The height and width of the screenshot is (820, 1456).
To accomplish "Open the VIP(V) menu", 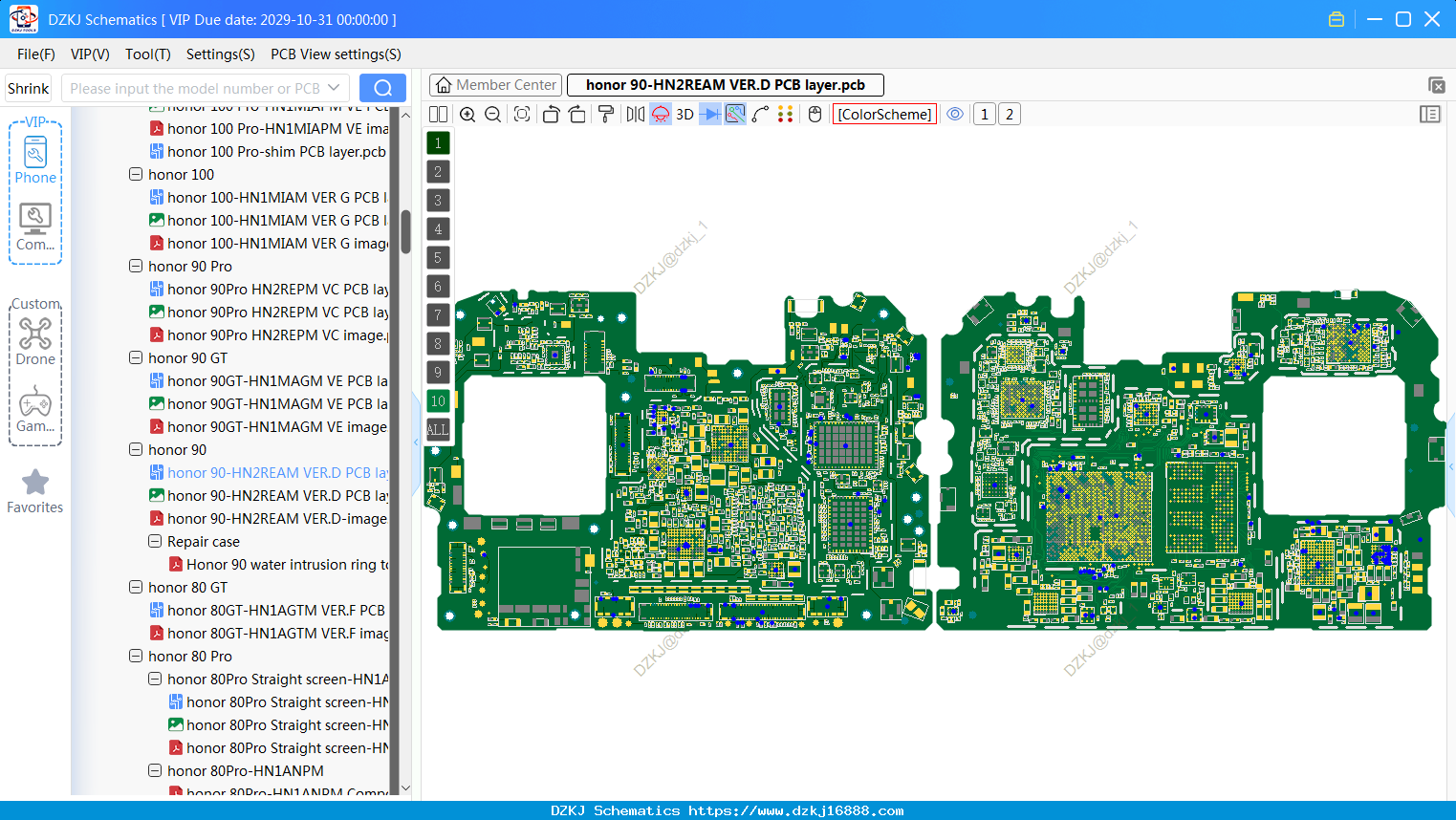I will (90, 54).
